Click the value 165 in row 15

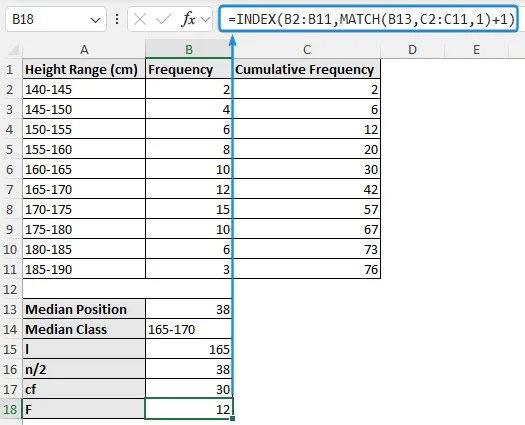189,349
